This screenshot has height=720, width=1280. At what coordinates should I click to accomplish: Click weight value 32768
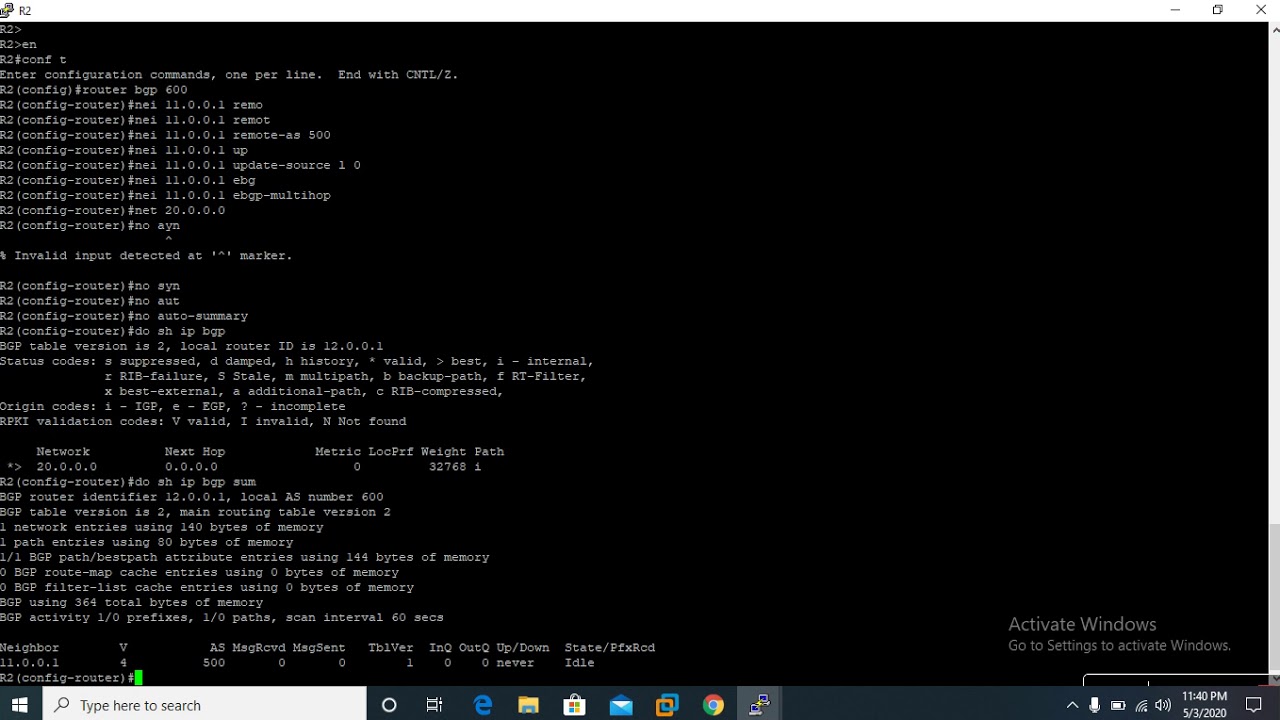pyautogui.click(x=448, y=467)
